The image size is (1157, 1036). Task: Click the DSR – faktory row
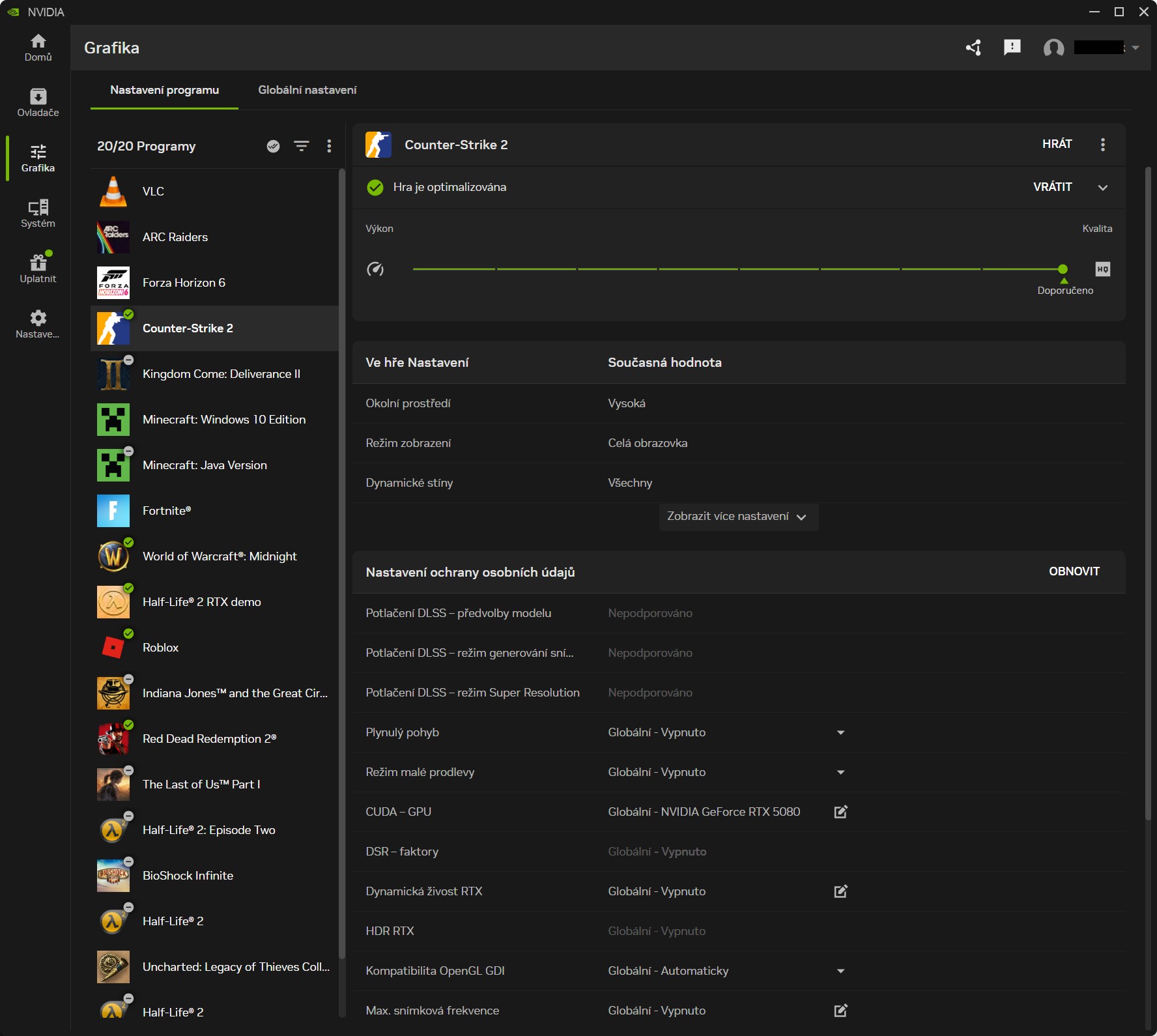739,852
